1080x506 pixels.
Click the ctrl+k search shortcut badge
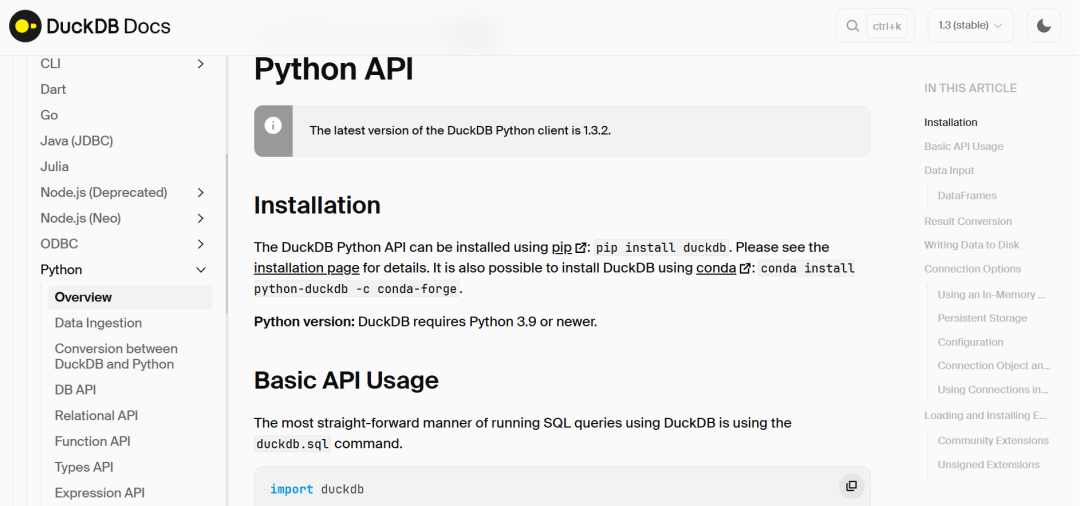(887, 26)
